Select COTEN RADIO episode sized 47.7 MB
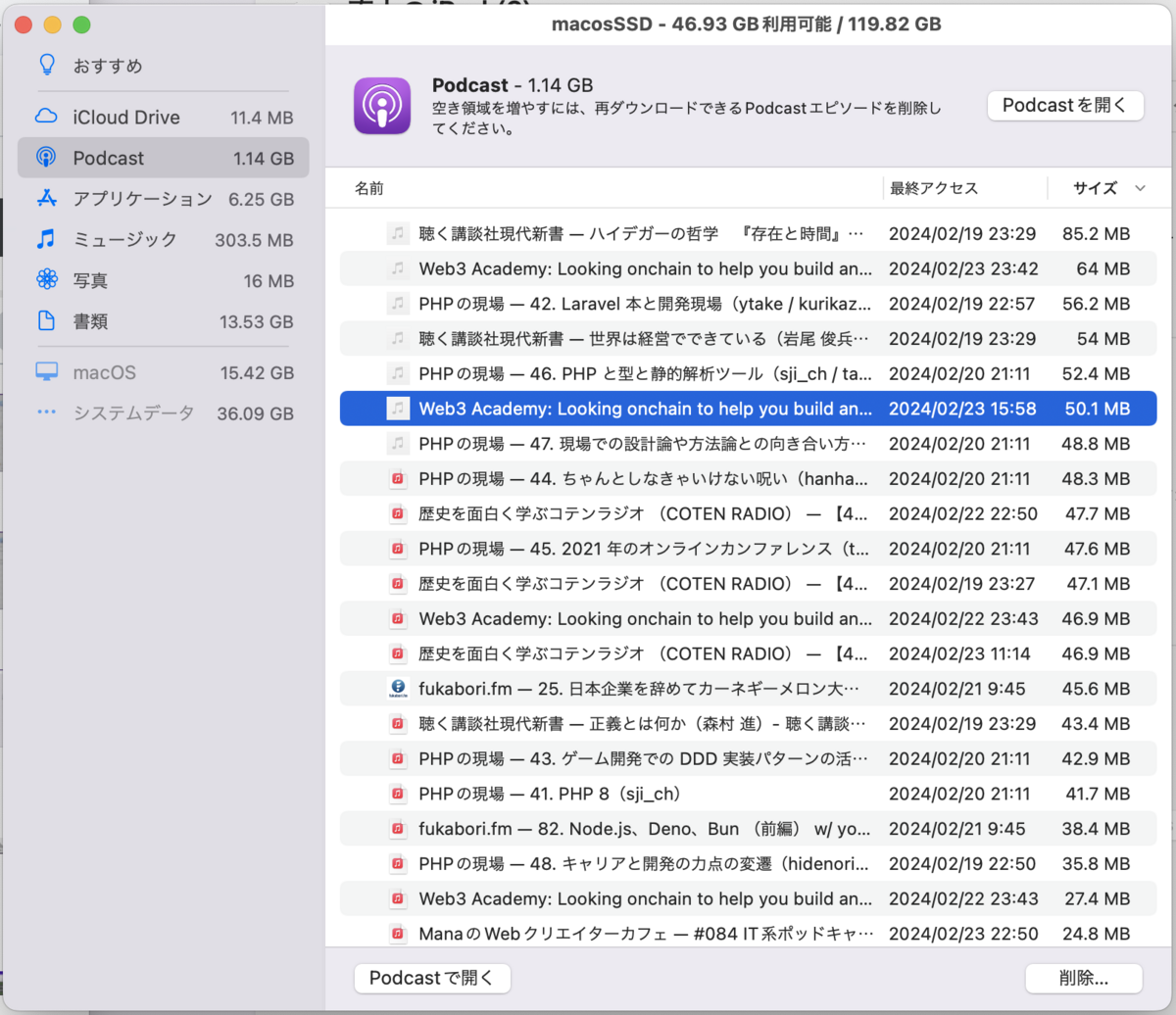 point(748,513)
